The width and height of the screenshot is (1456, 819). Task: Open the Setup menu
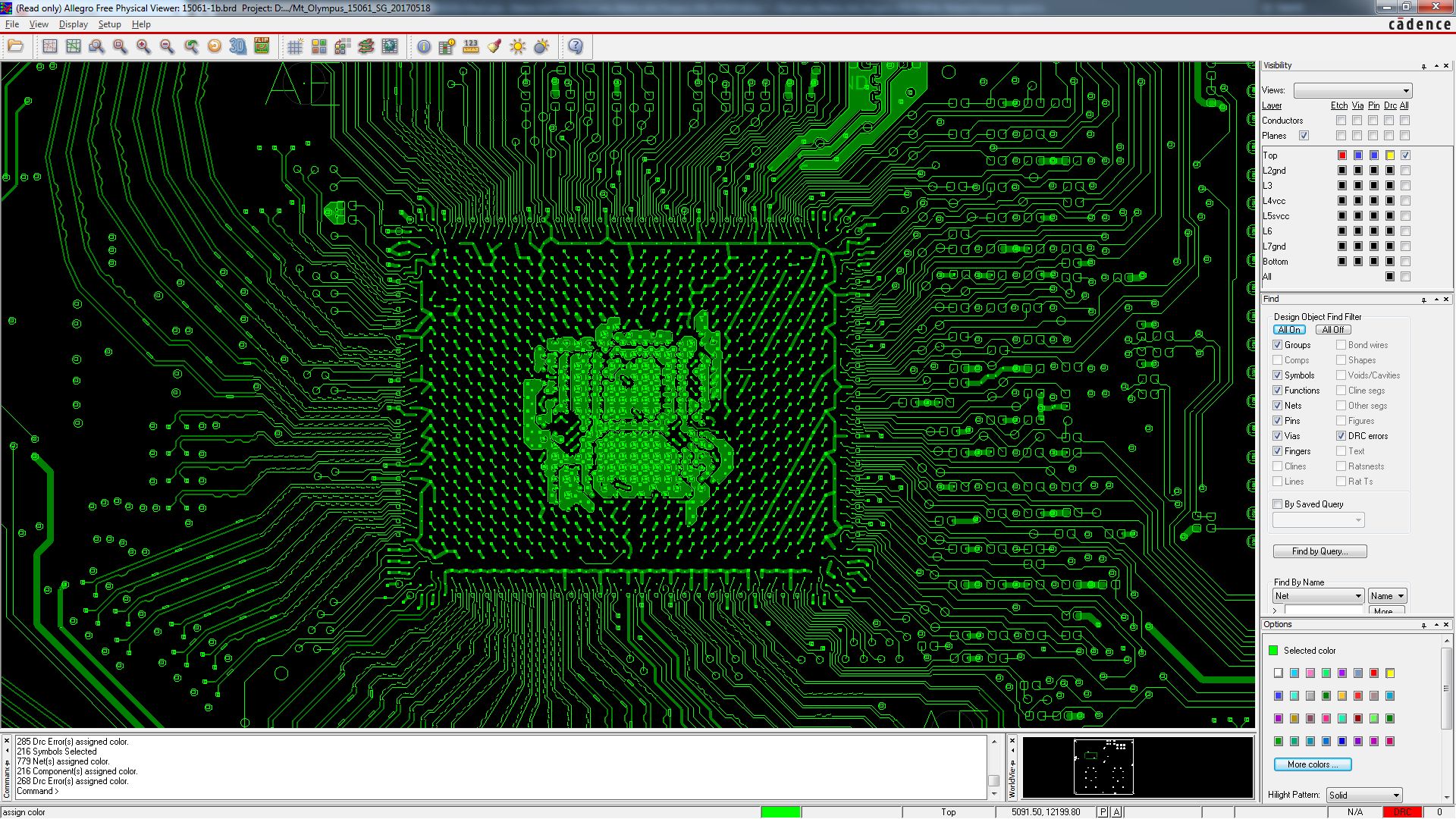tap(109, 24)
